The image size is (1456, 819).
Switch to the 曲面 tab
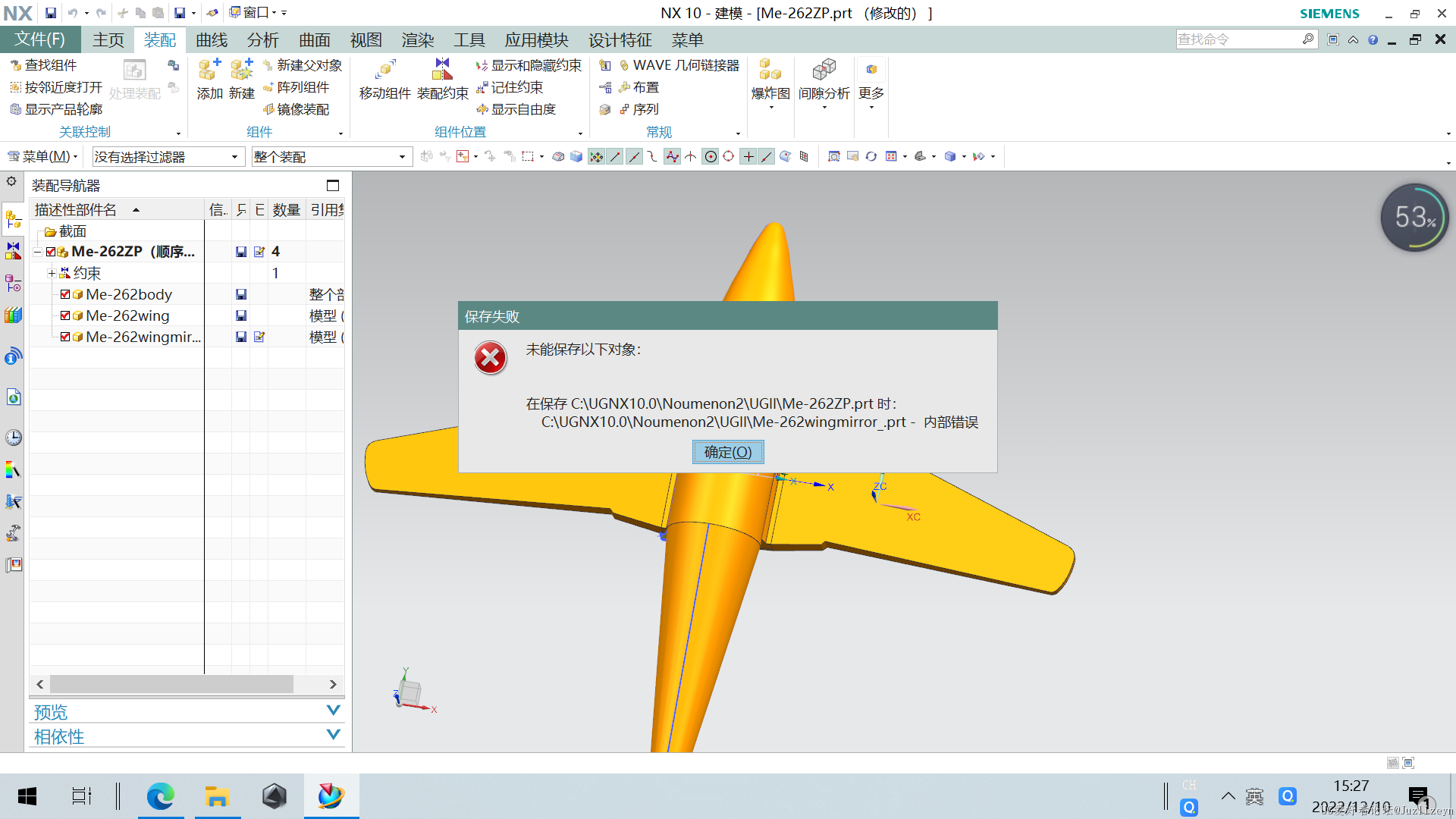315,39
